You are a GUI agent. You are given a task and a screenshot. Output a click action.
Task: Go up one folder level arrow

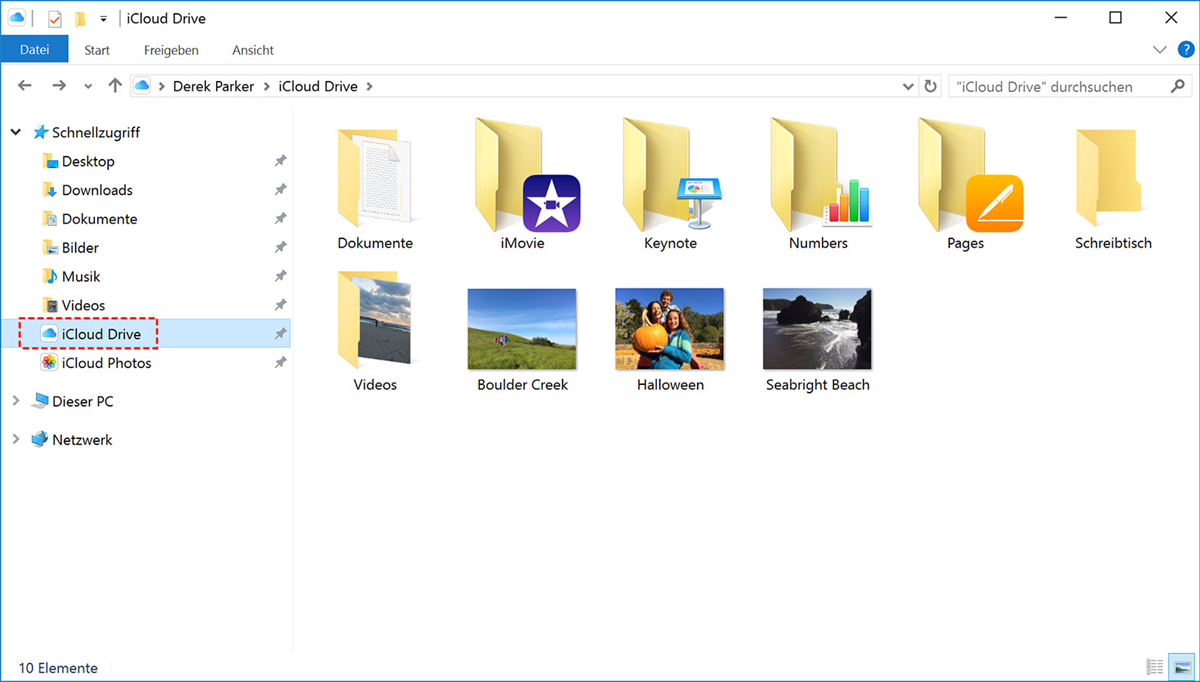[x=115, y=86]
